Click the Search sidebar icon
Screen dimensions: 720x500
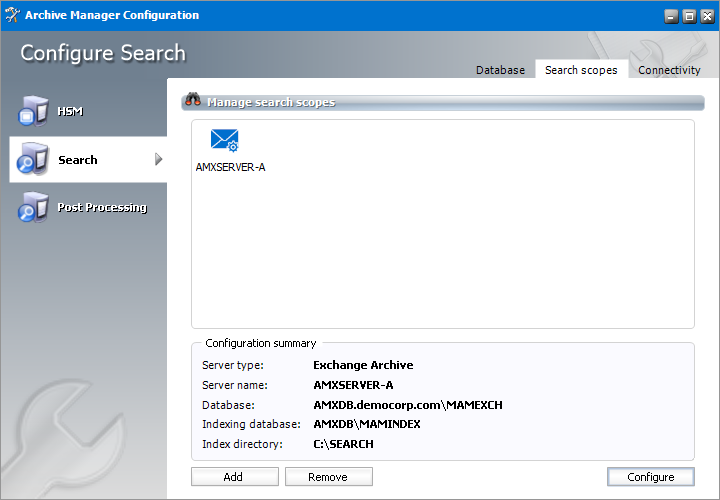tap(33, 160)
